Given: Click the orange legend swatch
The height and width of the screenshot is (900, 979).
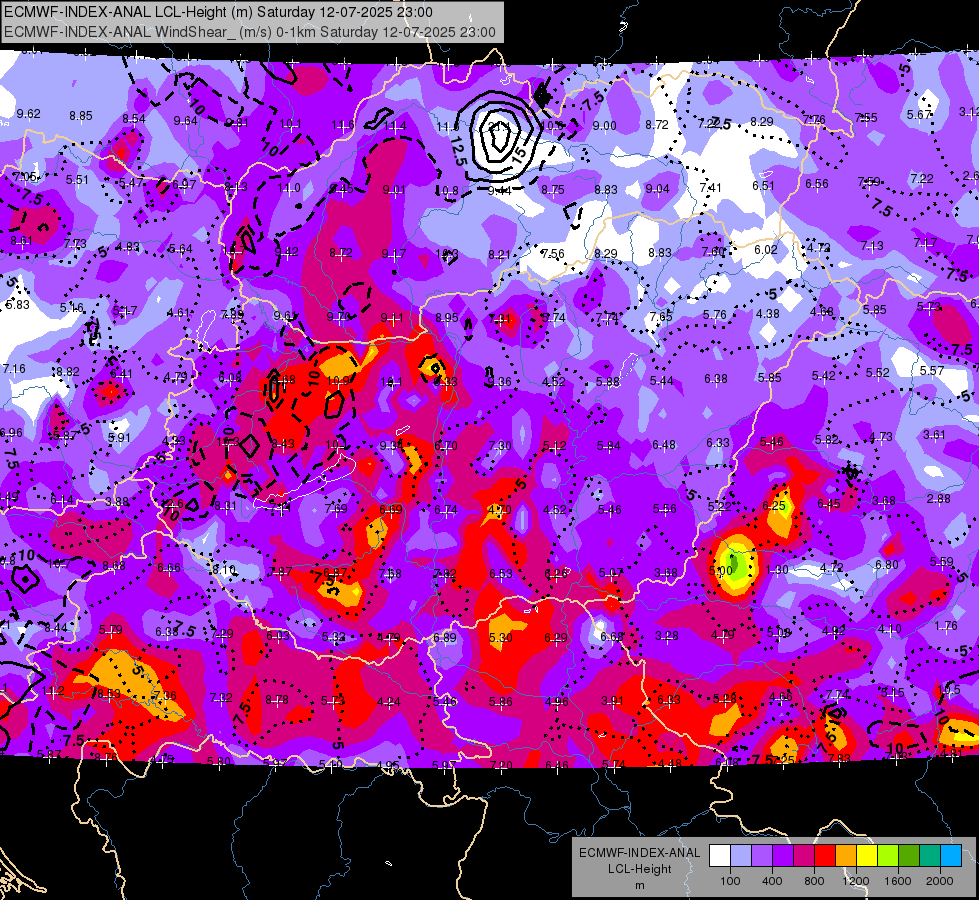Looking at the screenshot, I should point(845,856).
